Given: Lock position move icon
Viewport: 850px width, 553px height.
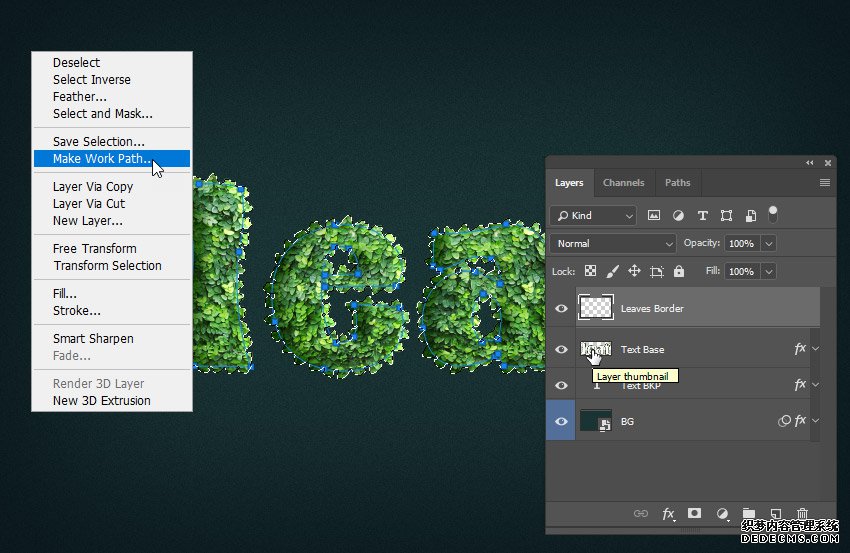Looking at the screenshot, I should tap(634, 271).
